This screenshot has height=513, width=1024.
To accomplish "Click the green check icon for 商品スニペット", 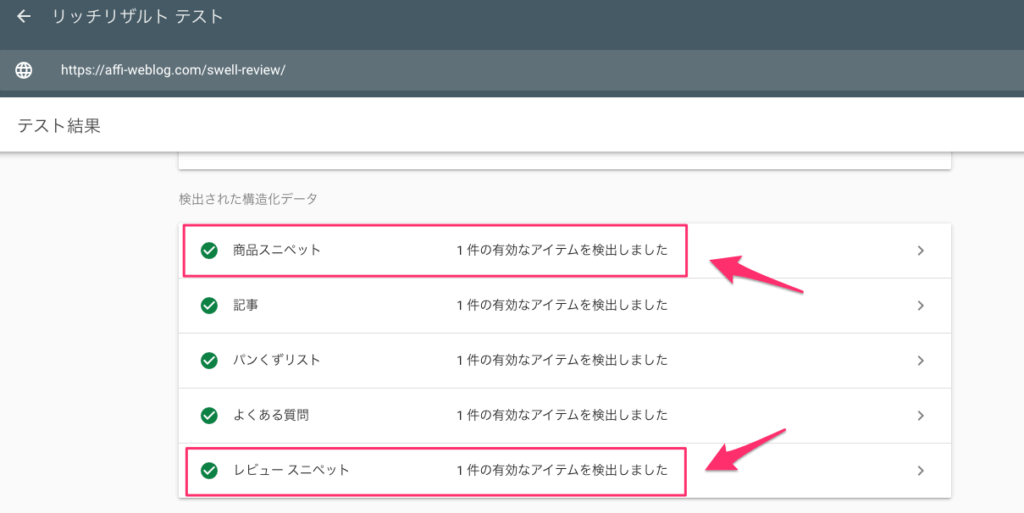I will (209, 251).
